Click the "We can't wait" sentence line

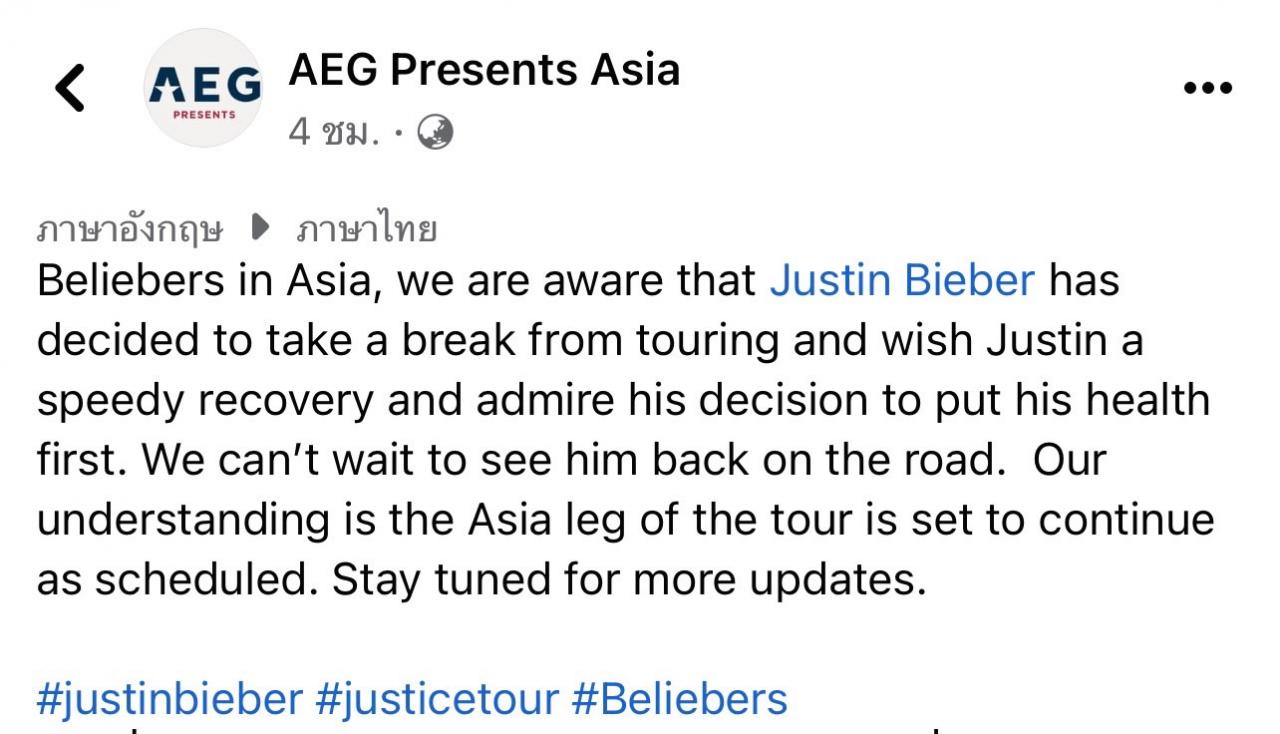tap(572, 461)
